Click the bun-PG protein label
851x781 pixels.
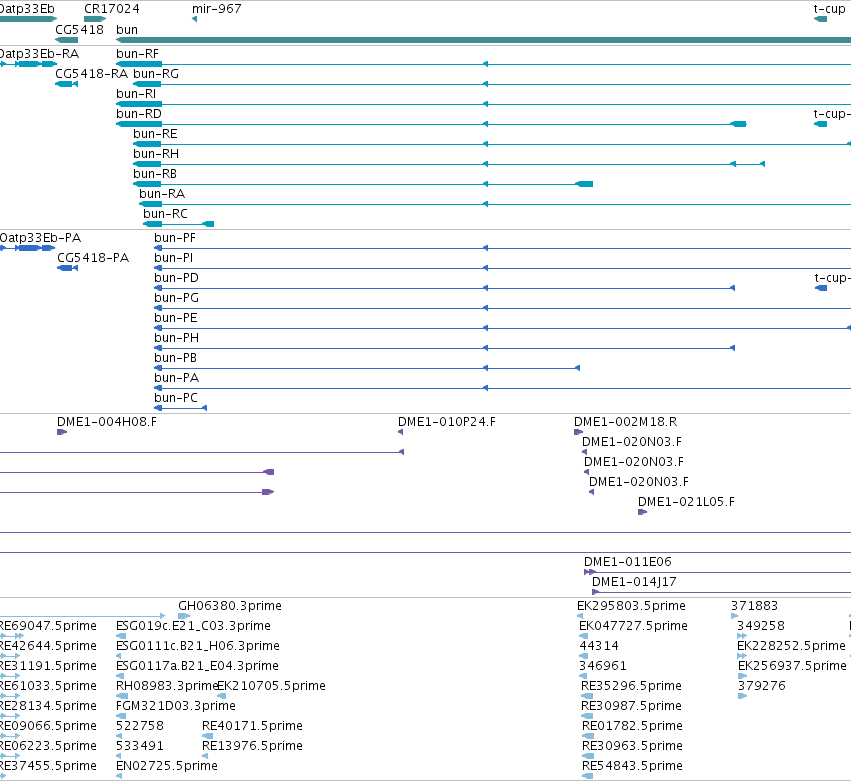[176, 298]
